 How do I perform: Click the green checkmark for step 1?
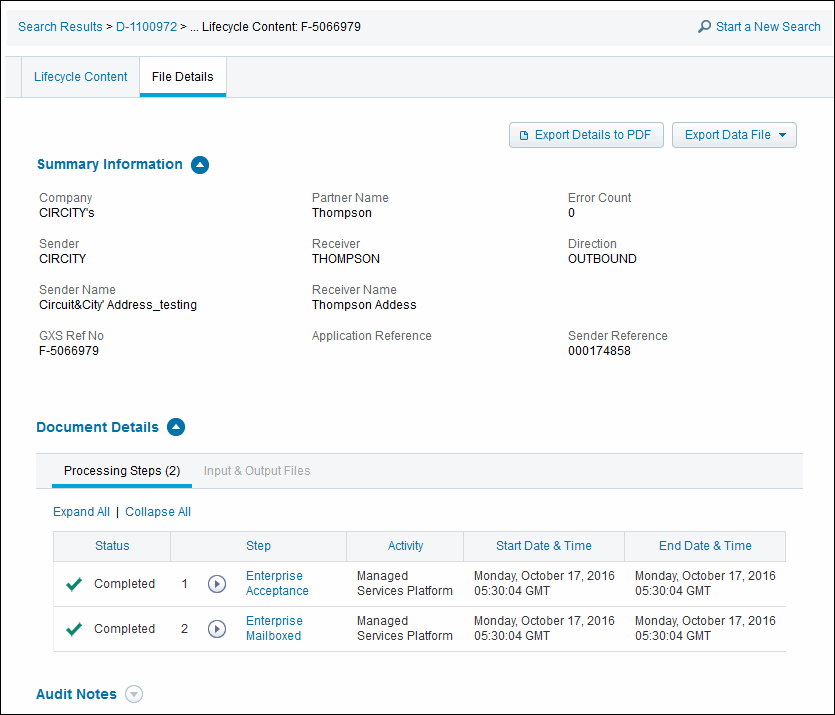74,584
